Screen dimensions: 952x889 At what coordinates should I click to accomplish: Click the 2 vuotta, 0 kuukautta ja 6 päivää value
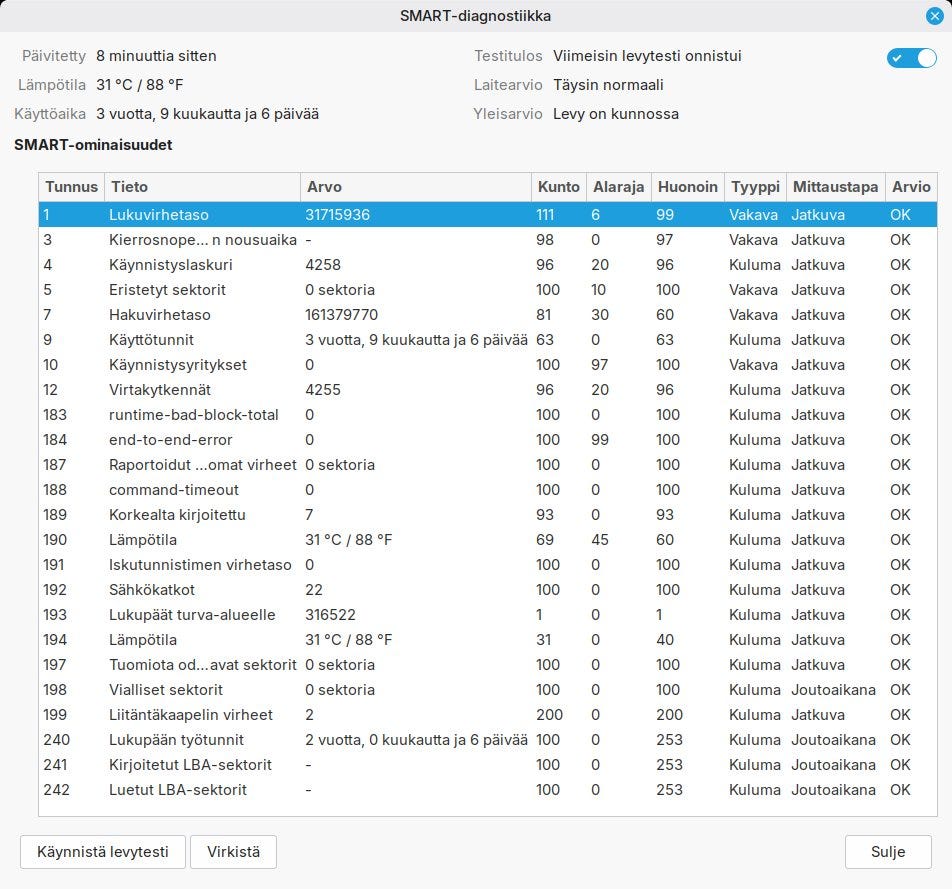click(x=416, y=740)
